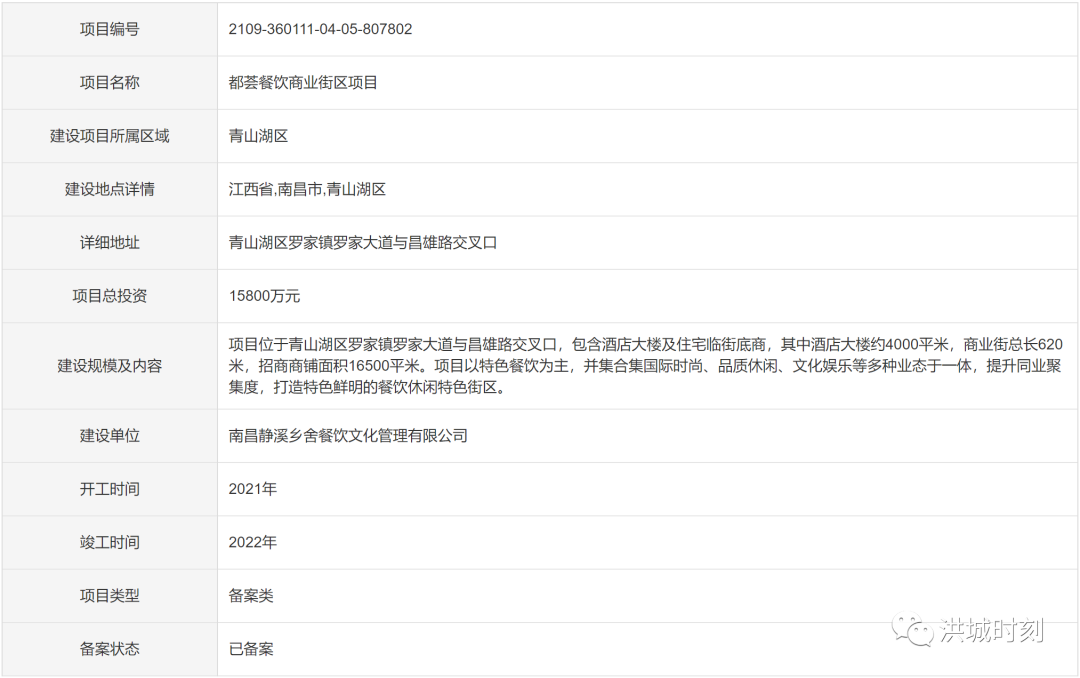The image size is (1080, 678).
Task: Select project type 备案类
Action: click(x=251, y=595)
